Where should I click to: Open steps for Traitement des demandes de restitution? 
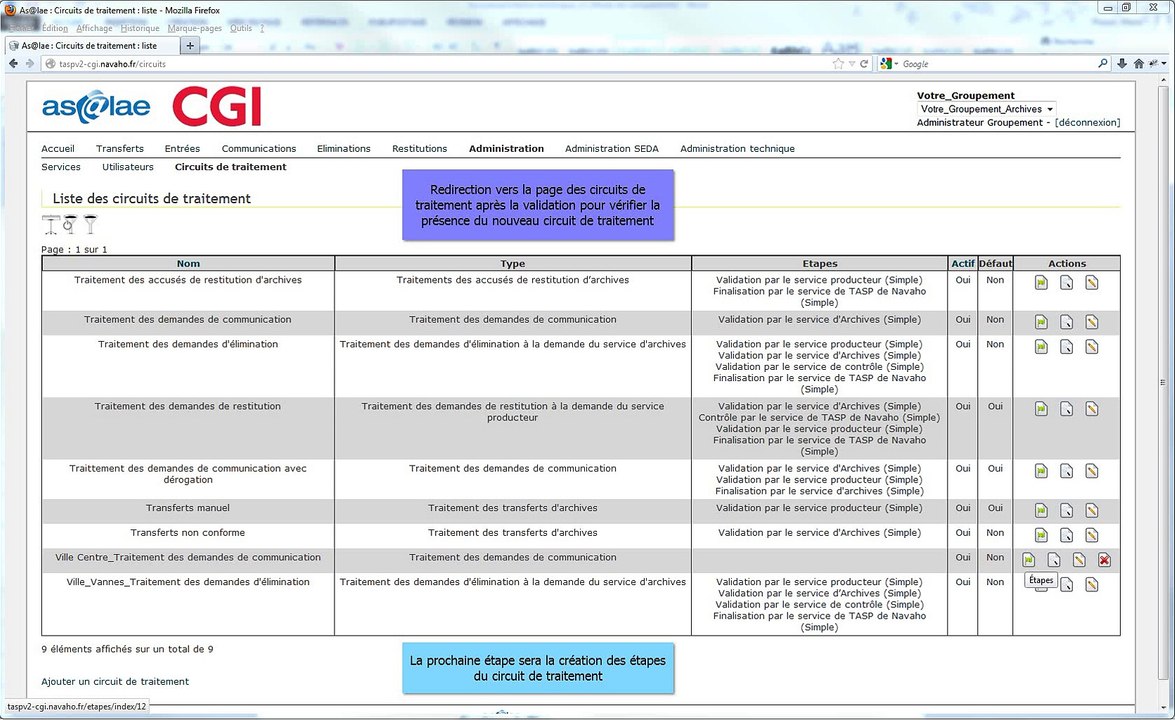[1041, 409]
